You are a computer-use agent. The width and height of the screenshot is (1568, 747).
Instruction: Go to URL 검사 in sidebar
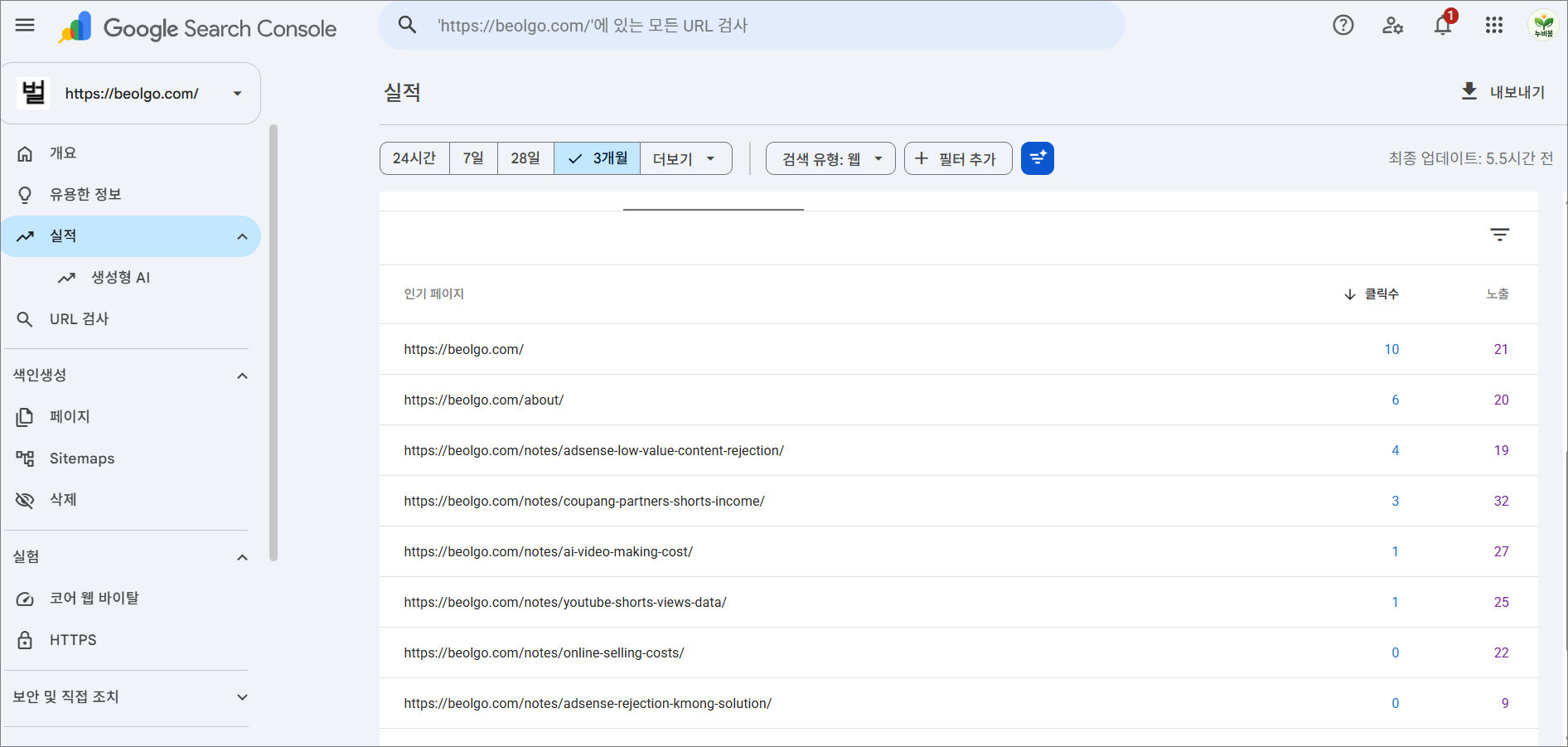click(131, 319)
